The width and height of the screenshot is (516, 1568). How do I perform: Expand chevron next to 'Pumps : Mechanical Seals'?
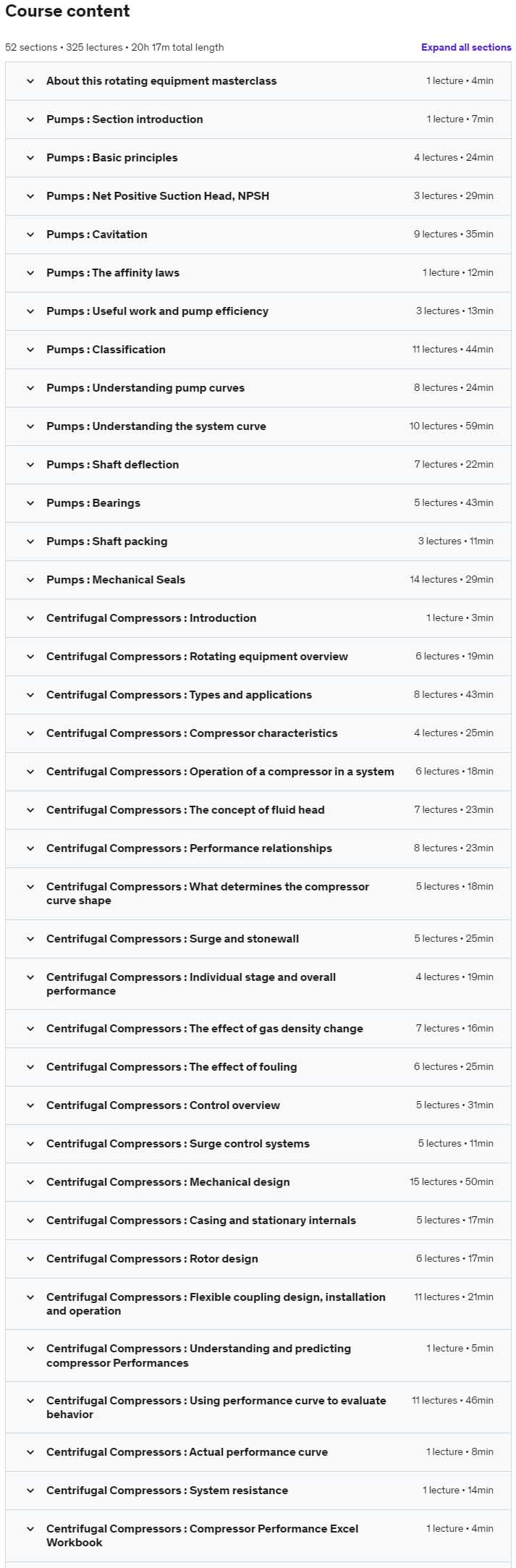pos(30,580)
